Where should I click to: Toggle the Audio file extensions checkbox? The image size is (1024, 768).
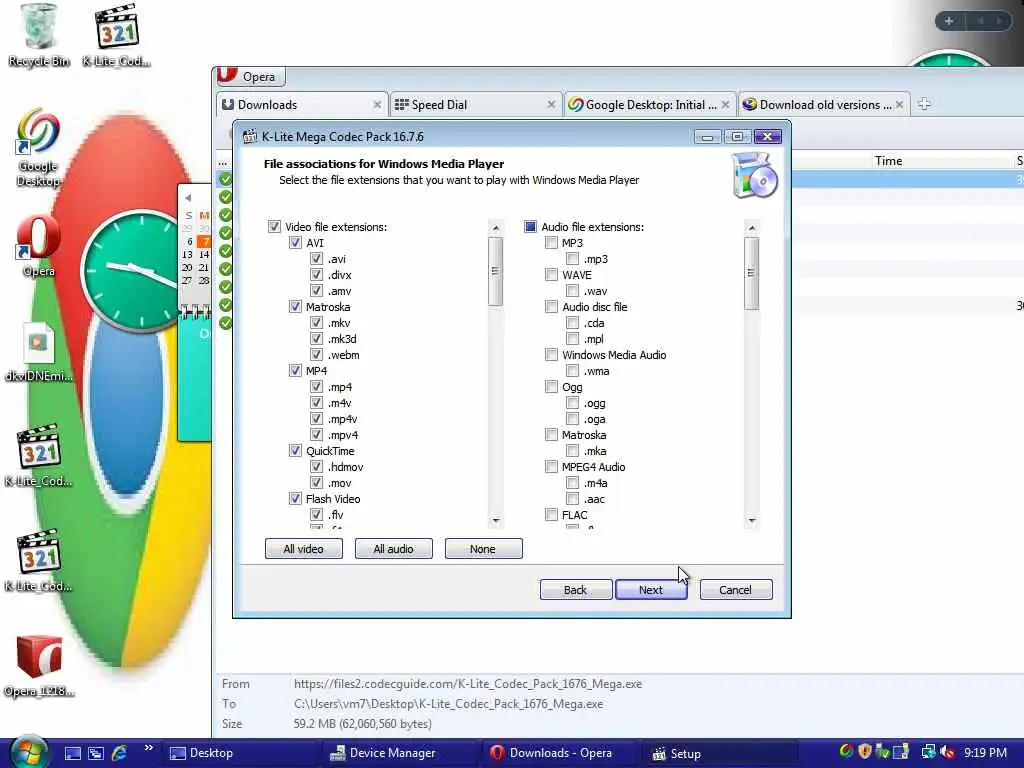[530, 227]
